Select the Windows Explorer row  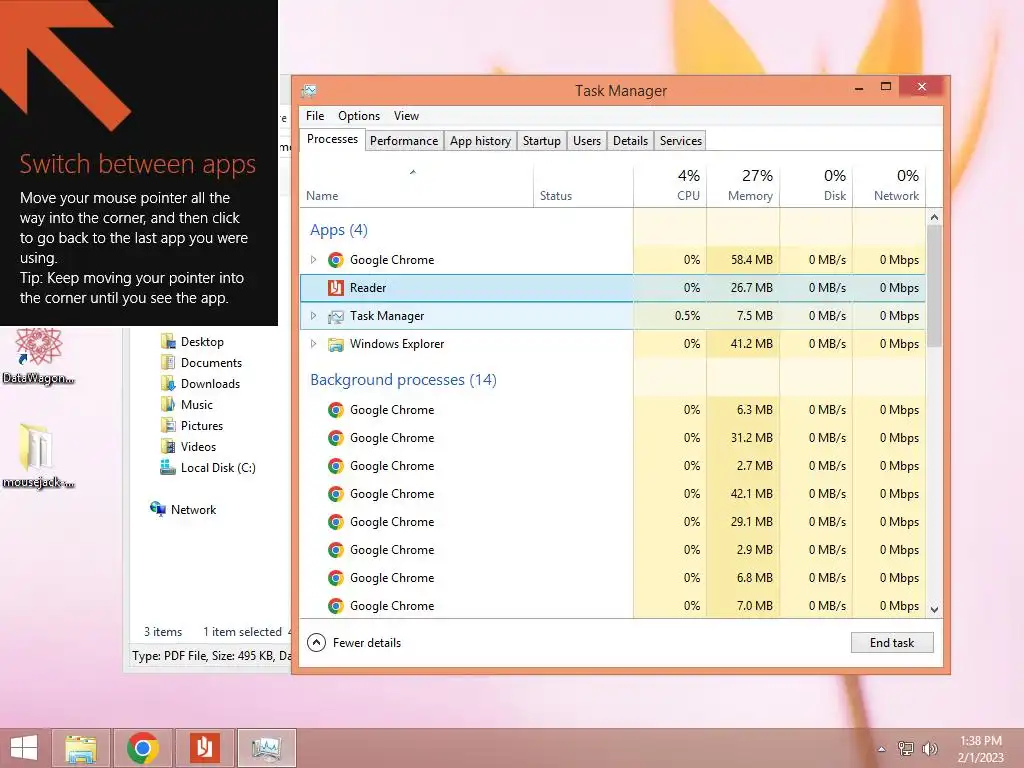tap(613, 344)
